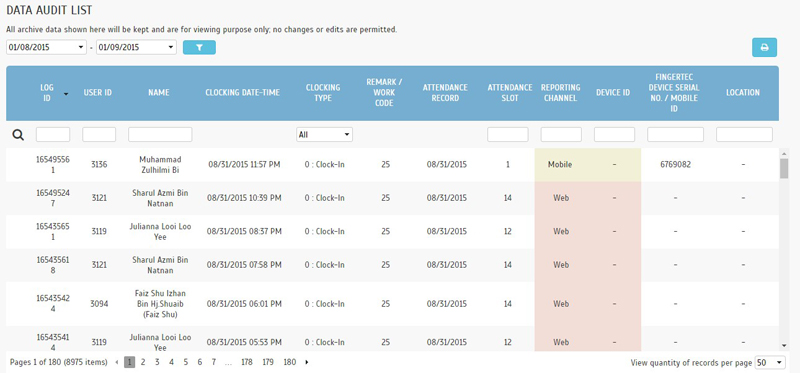Click the USER ID column header

(x=98, y=93)
